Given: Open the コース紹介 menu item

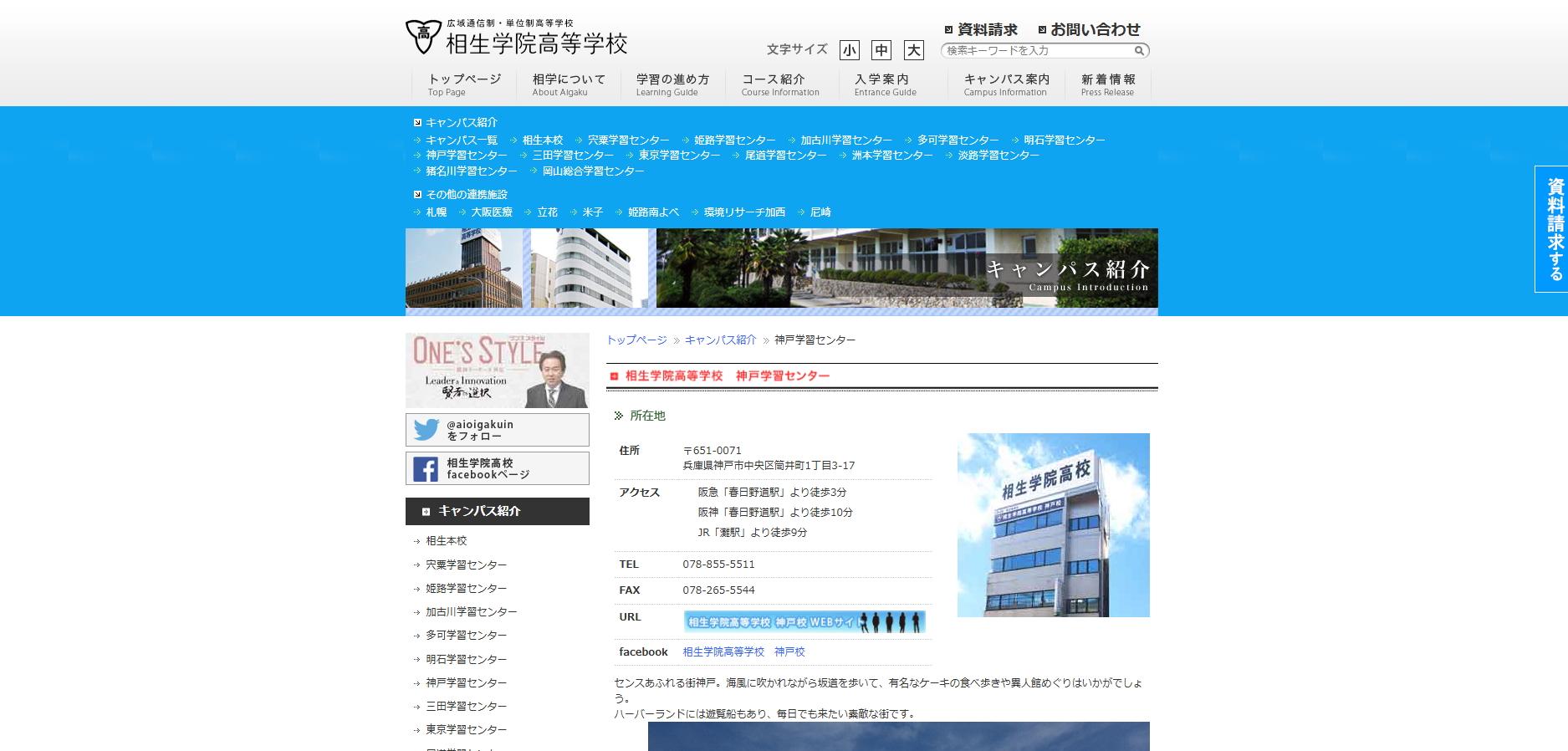Looking at the screenshot, I should coord(779,84).
